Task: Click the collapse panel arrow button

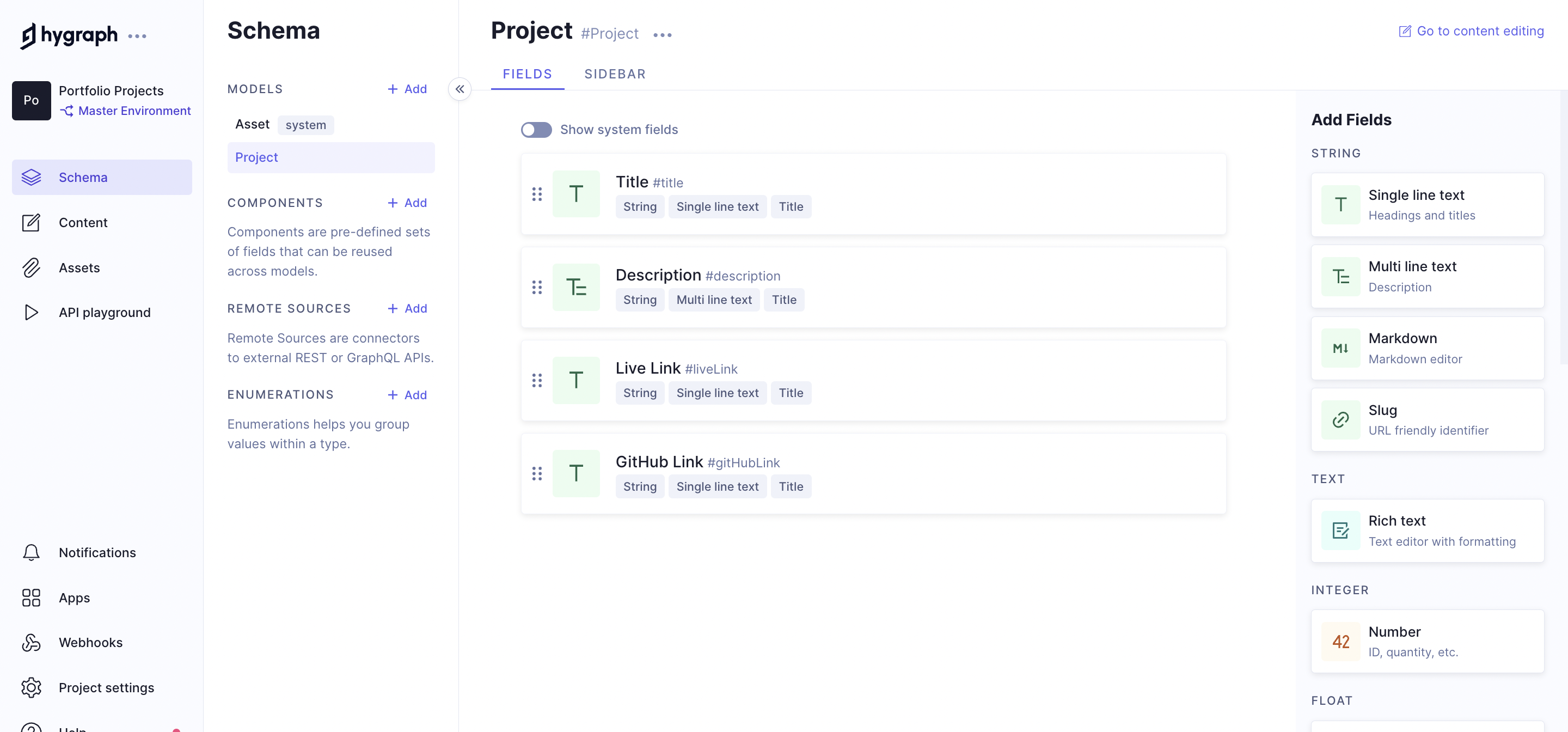Action: pyautogui.click(x=459, y=89)
